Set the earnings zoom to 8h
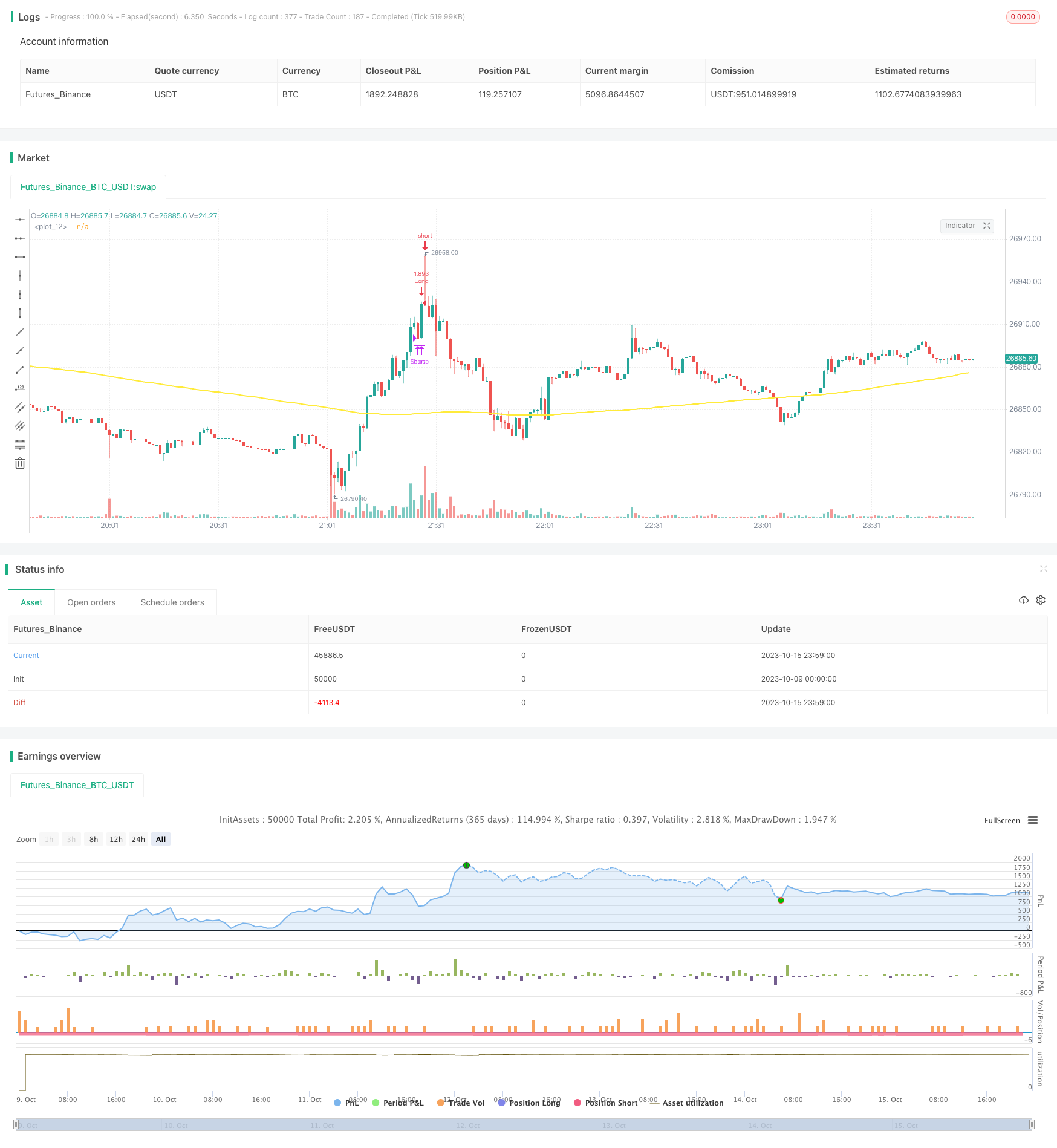This screenshot has width=1057, height=1148. pos(94,839)
